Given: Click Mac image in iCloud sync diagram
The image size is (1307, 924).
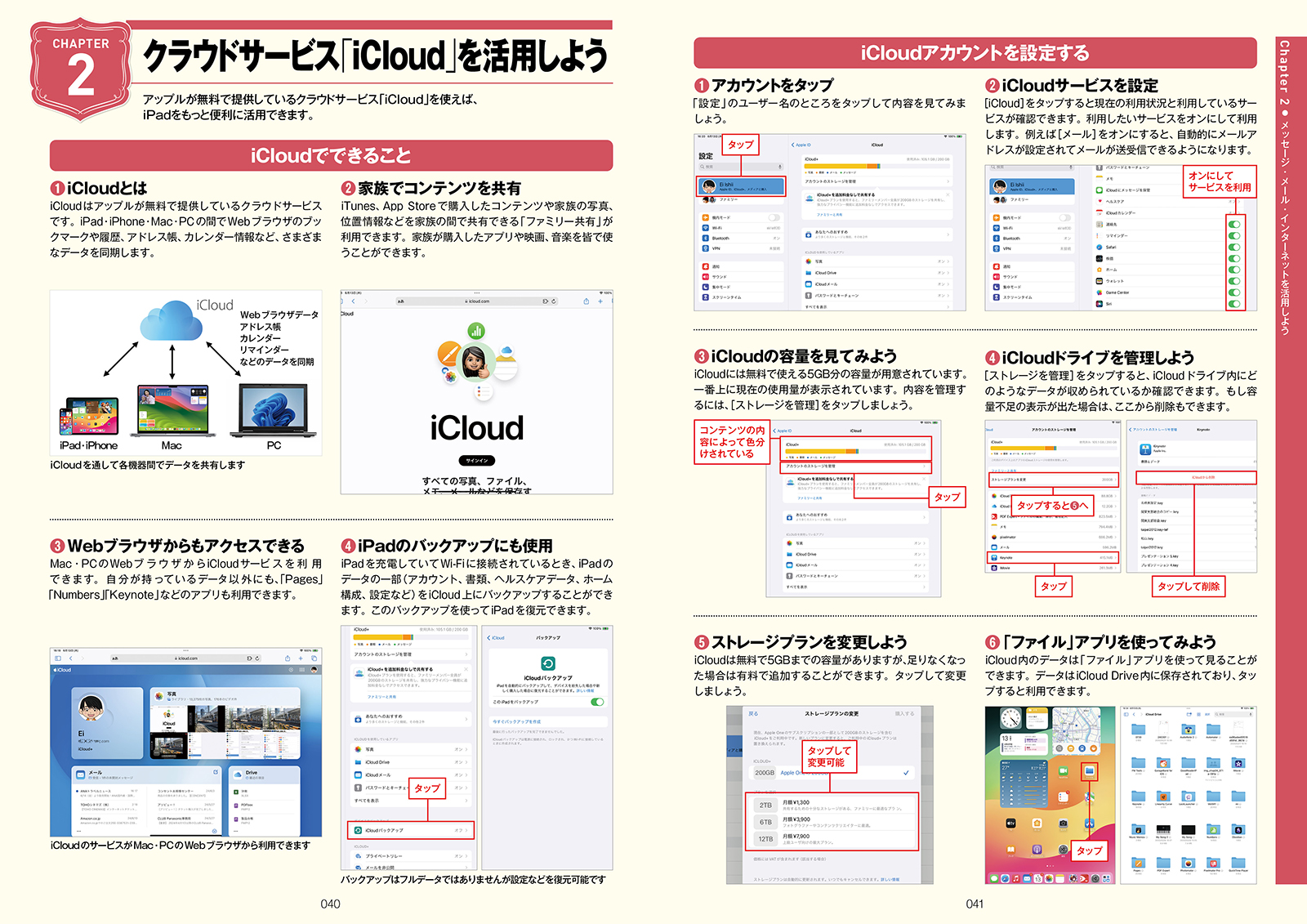Looking at the screenshot, I should click(x=172, y=411).
